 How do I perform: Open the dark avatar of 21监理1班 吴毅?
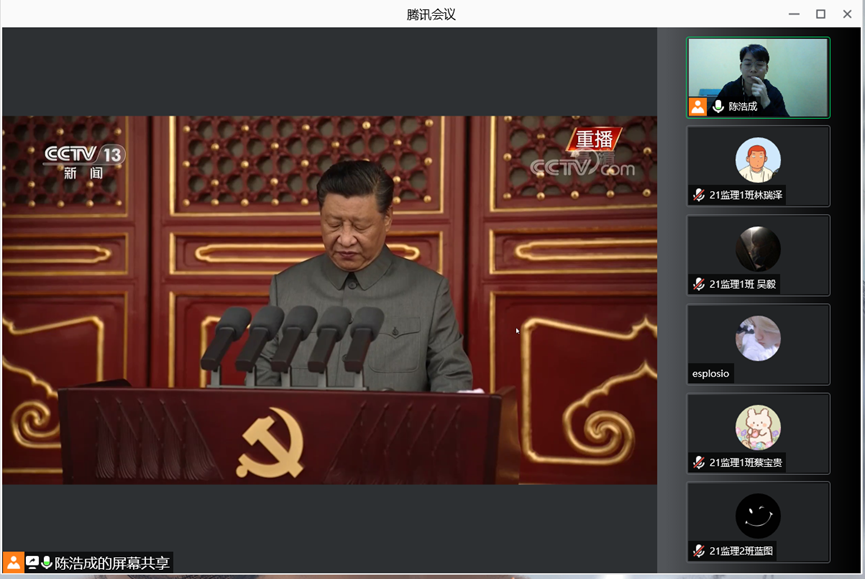click(758, 249)
